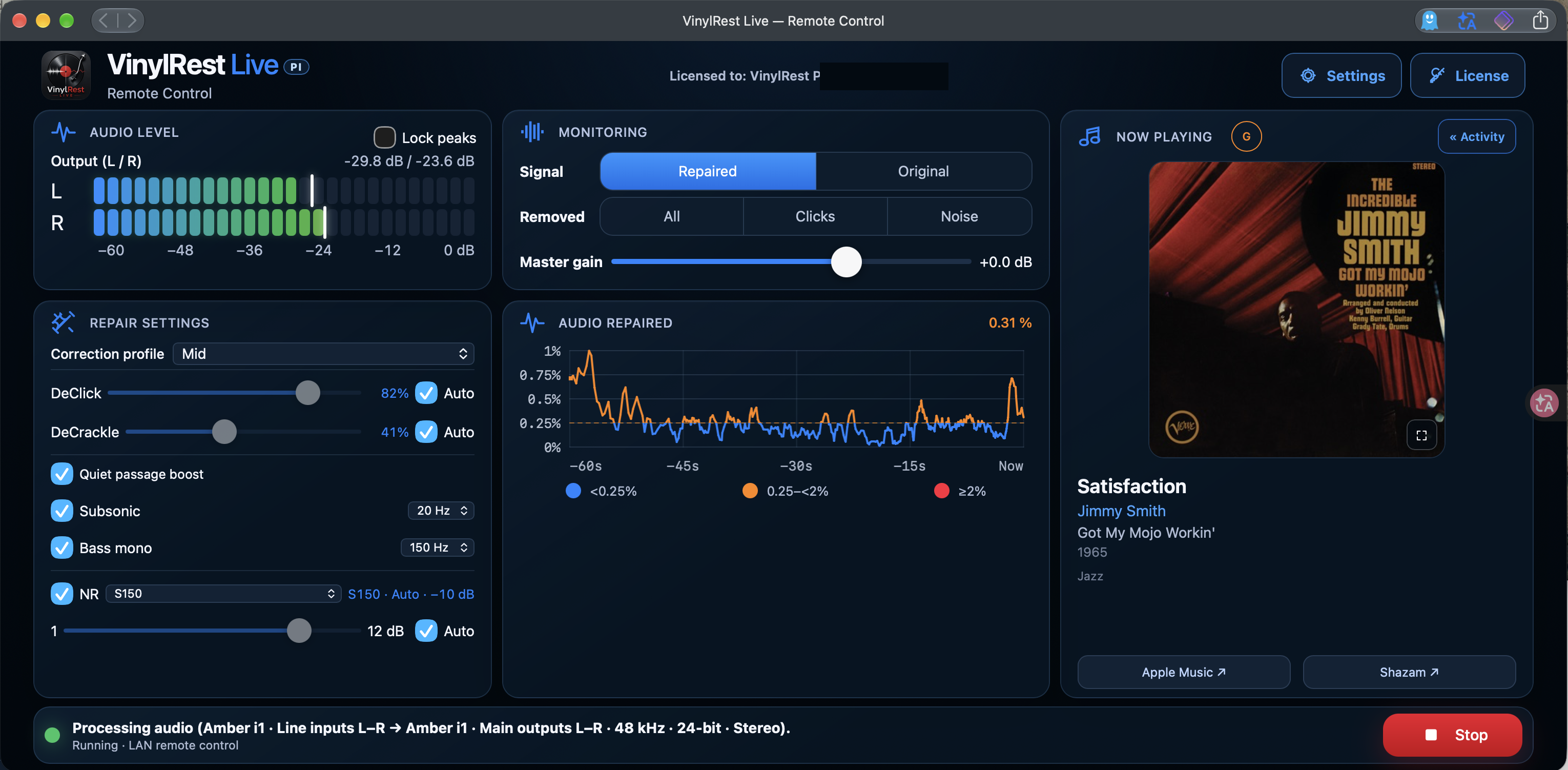Viewport: 1568px width, 770px height.
Task: Click the orange 0.25–<2% legend dot
Action: [x=750, y=491]
